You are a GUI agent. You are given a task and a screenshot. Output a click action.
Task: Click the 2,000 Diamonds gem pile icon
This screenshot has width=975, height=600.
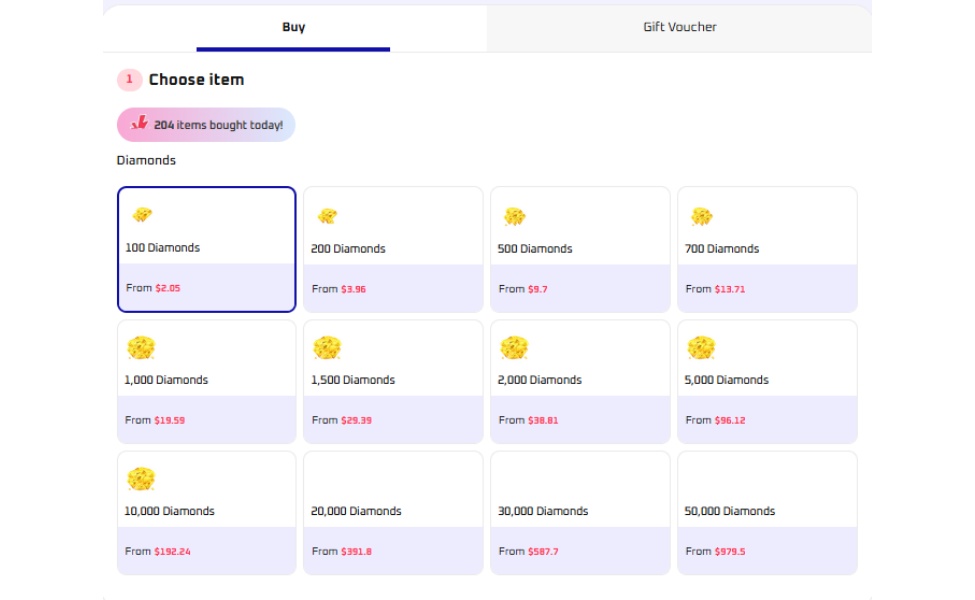(514, 348)
